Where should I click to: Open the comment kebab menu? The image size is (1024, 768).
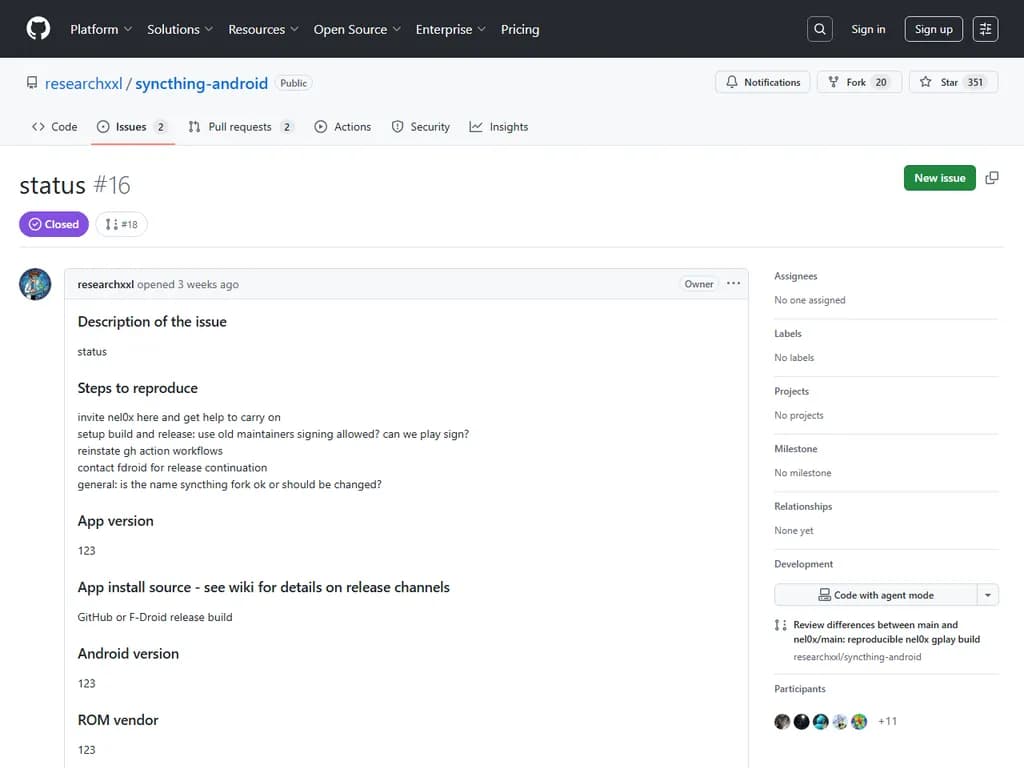(733, 283)
